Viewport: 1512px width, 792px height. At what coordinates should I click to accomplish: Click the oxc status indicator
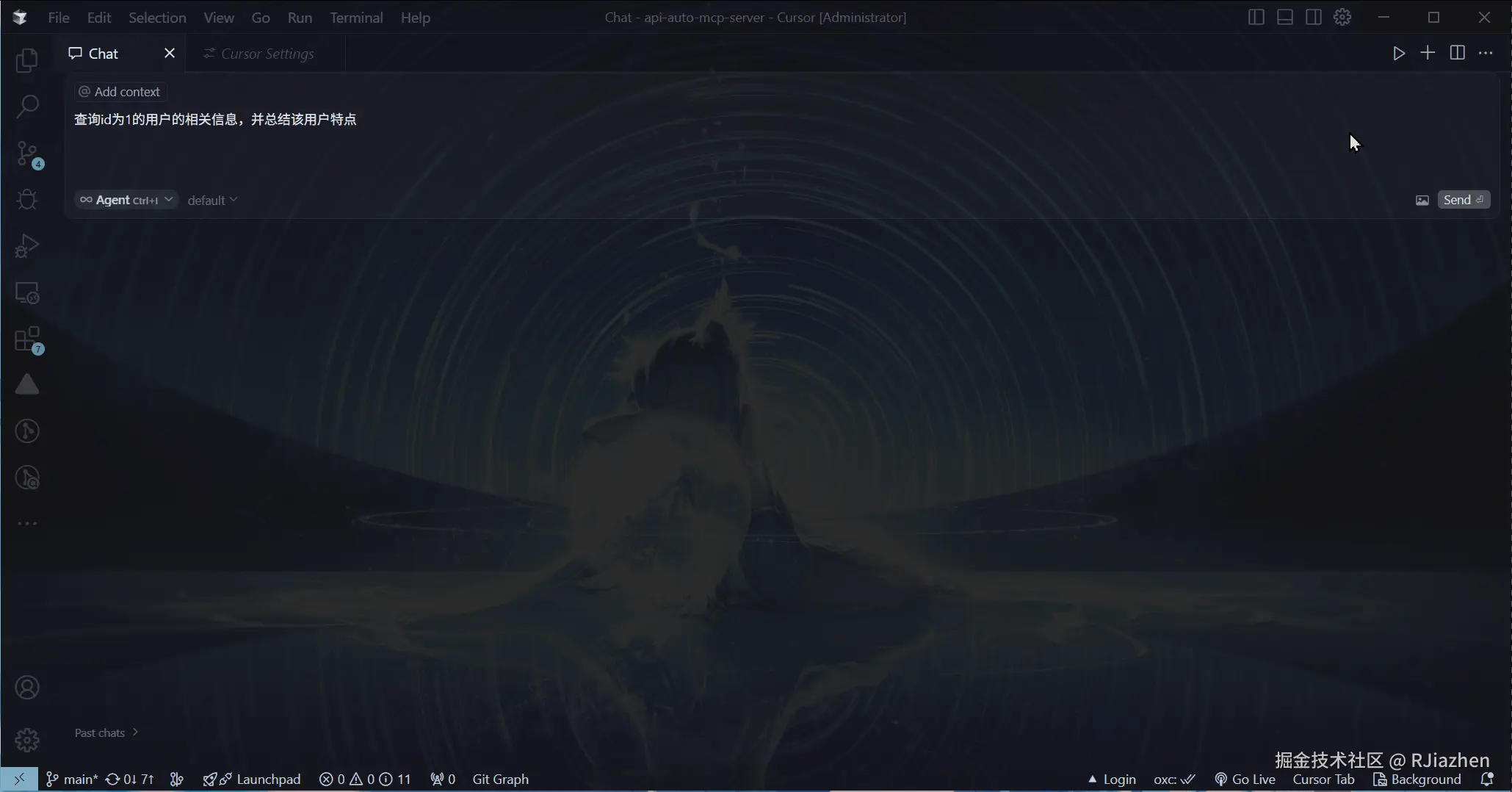1174,780
